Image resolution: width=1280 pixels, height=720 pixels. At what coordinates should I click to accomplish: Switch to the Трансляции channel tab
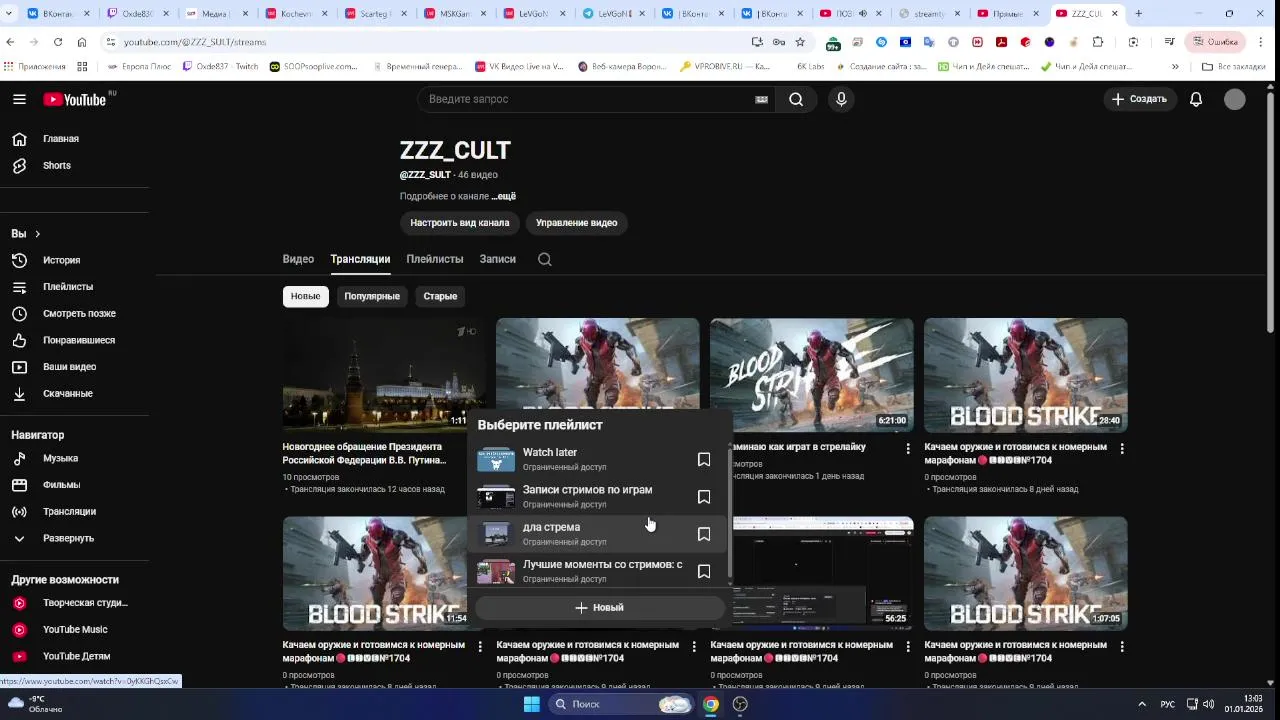point(360,259)
